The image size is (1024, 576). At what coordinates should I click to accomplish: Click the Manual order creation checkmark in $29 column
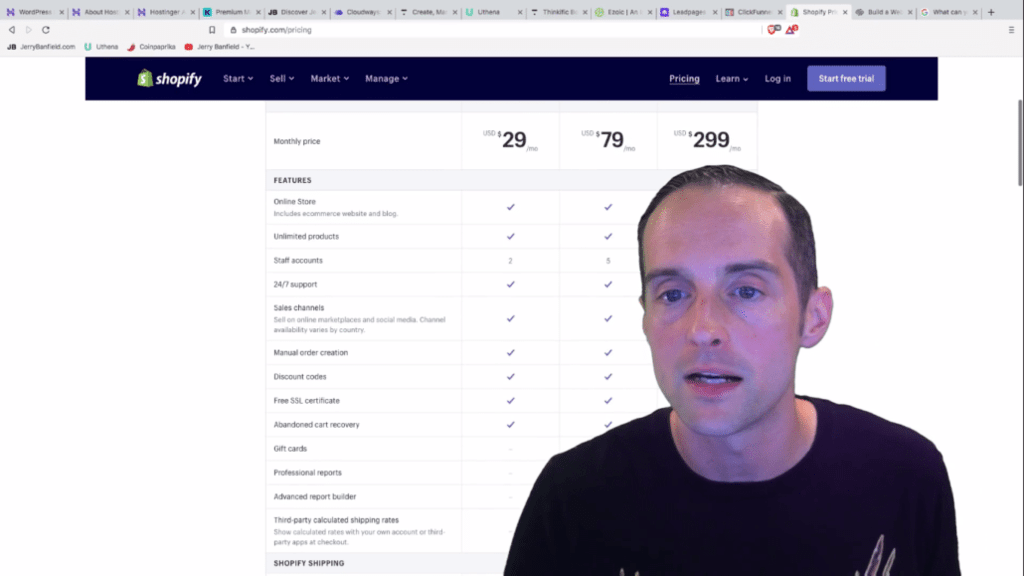tap(511, 353)
